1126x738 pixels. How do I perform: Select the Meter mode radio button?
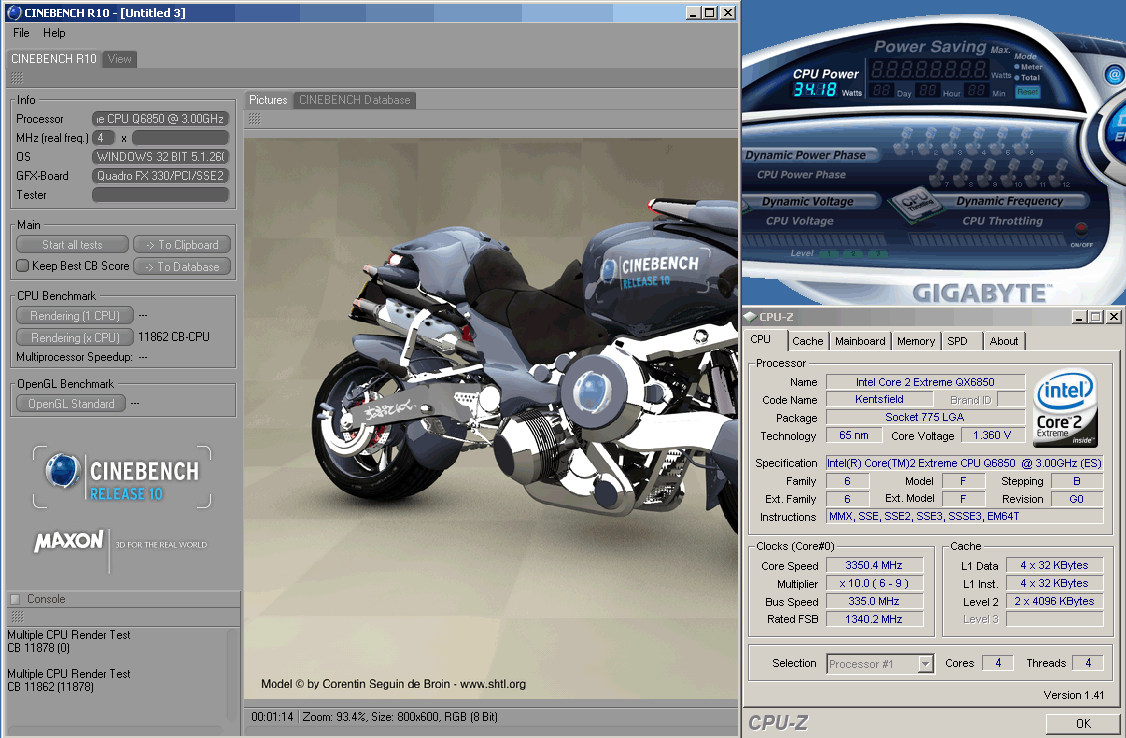pyautogui.click(x=1017, y=67)
